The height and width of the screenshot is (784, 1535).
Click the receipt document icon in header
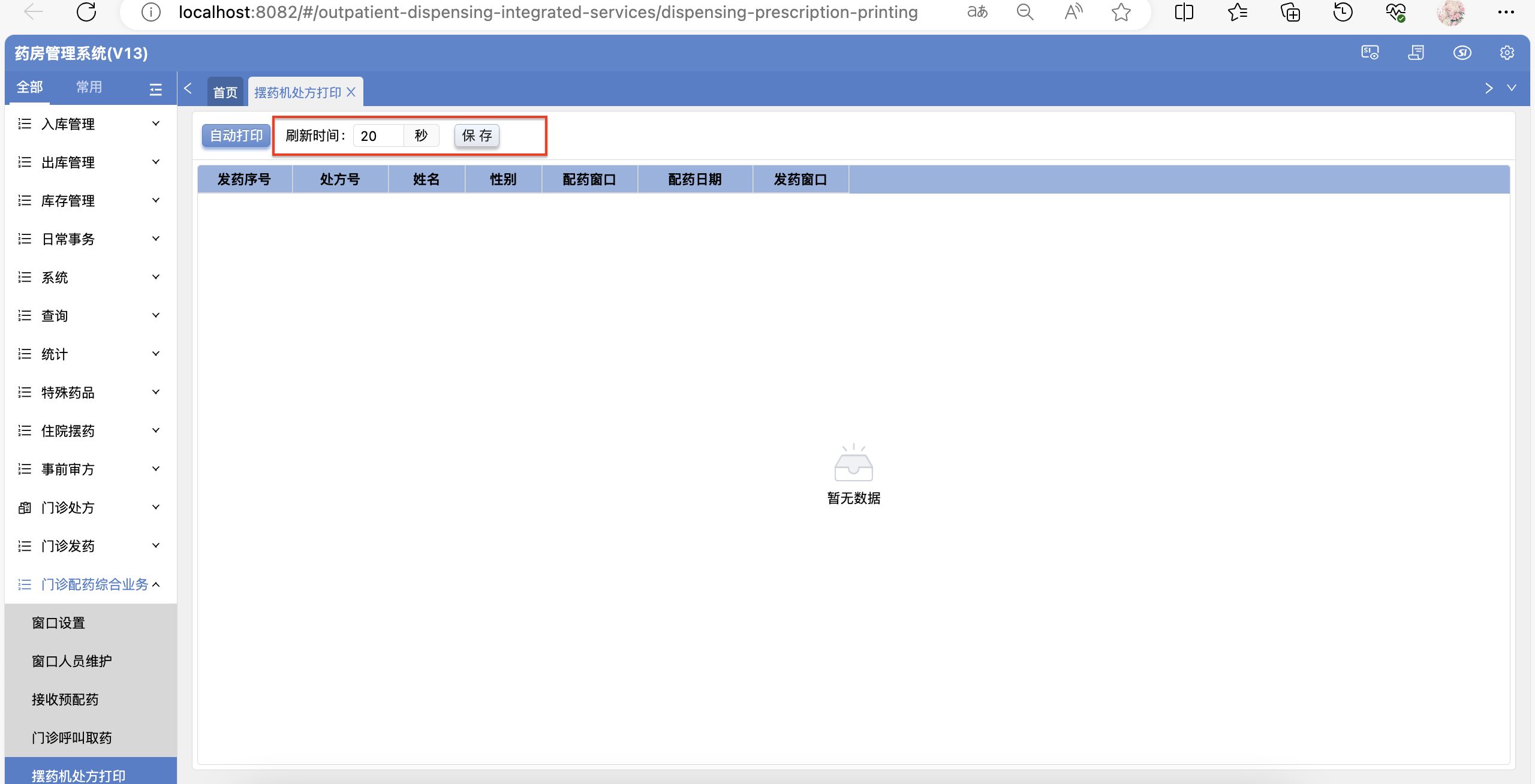(x=1416, y=53)
